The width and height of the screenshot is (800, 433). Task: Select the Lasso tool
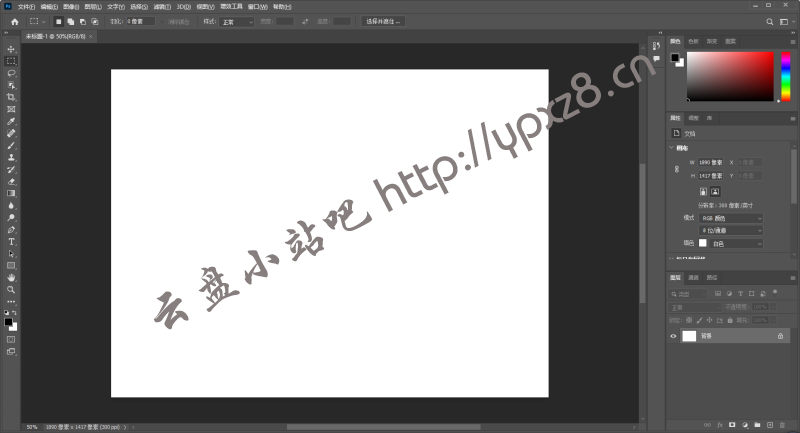pyautogui.click(x=11, y=73)
